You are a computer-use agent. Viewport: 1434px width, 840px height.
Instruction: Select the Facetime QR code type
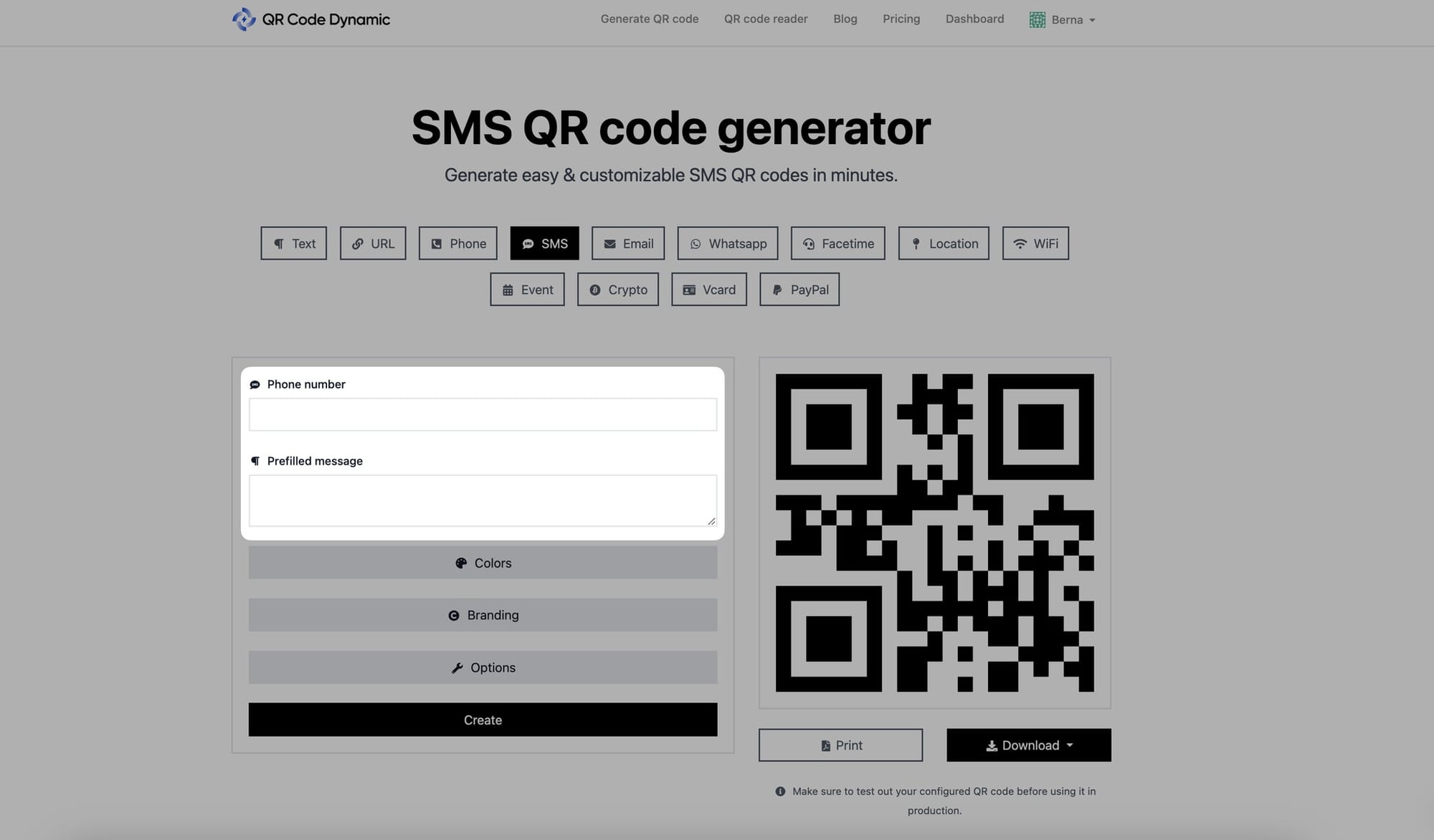pos(838,242)
